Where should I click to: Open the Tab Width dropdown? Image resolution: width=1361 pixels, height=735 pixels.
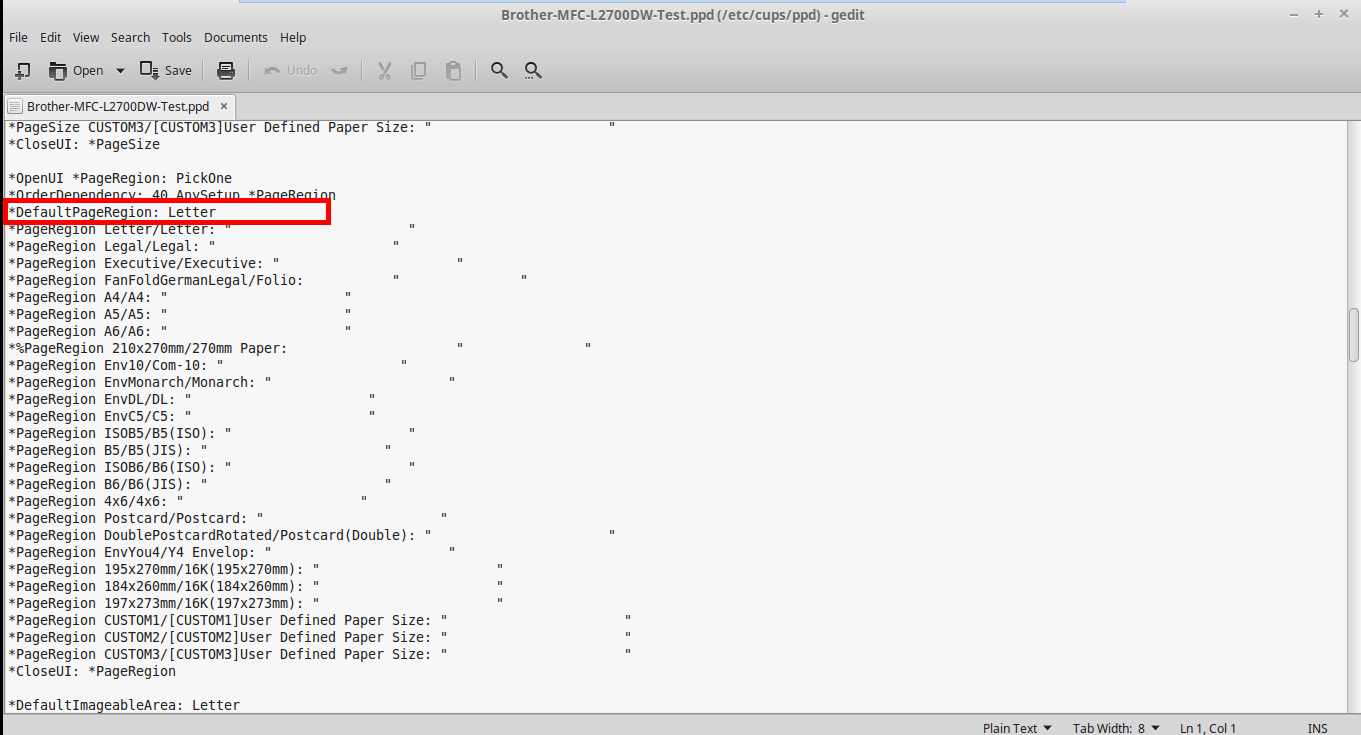[1116, 728]
